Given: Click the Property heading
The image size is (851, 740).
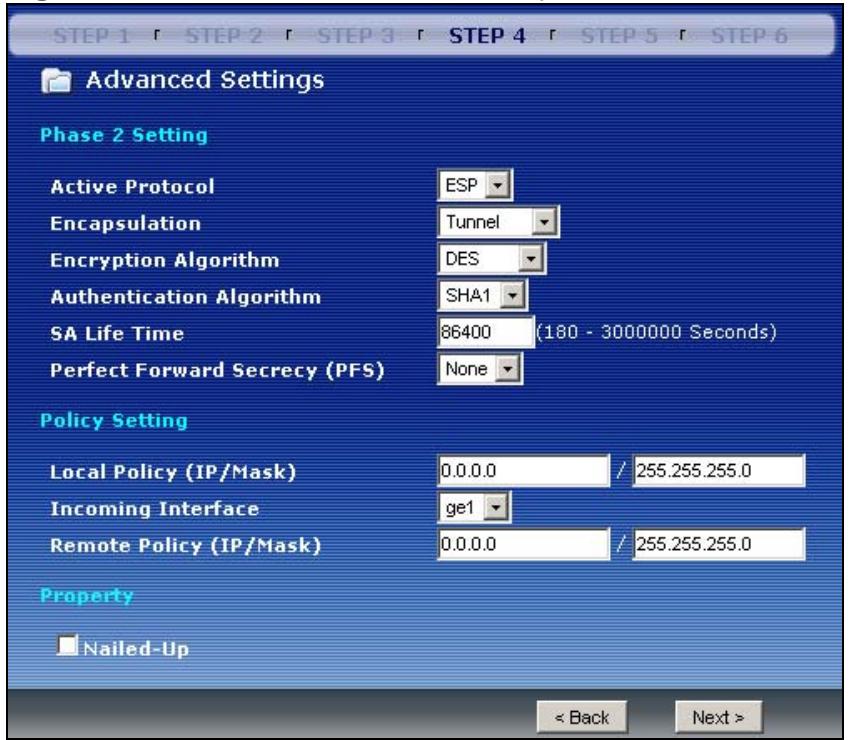Looking at the screenshot, I should pos(87,596).
